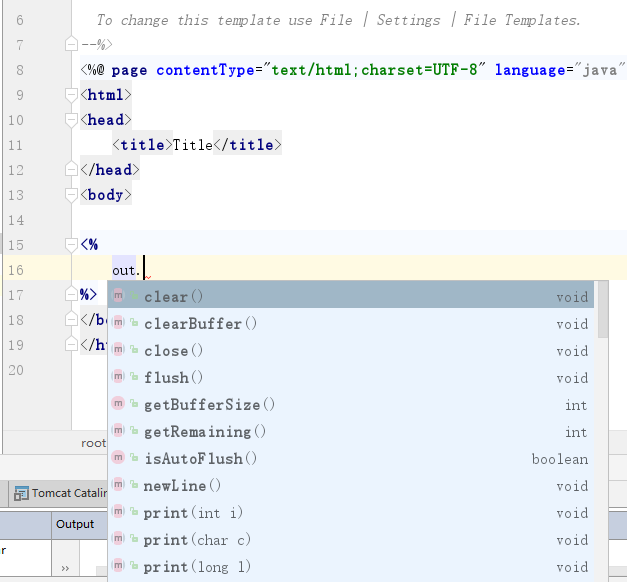Pick getRemaining() from suggestions
627x582 pixels.
(x=351, y=431)
